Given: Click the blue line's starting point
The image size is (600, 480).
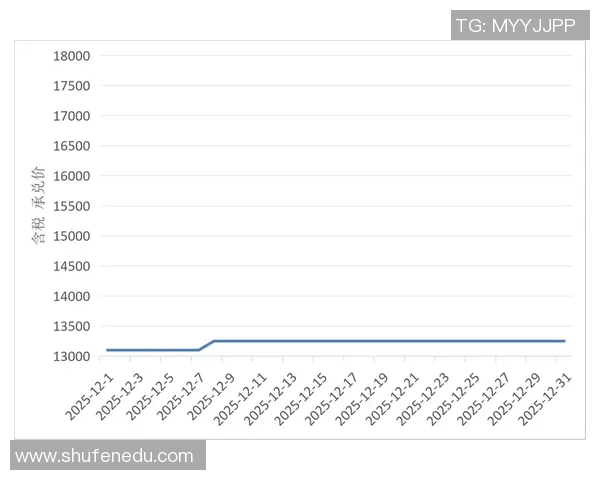Looking at the screenshot, I should point(107,350).
